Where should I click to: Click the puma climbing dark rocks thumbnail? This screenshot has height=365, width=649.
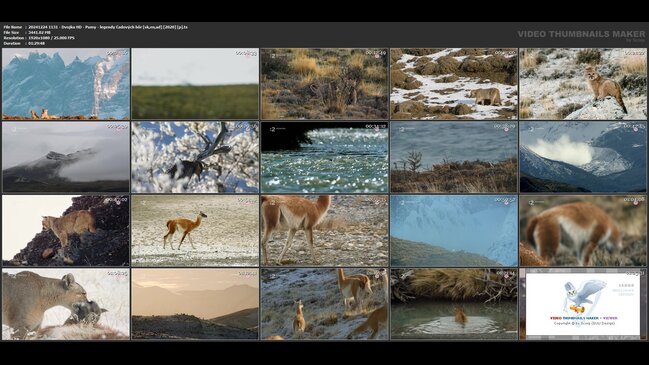(x=66, y=231)
